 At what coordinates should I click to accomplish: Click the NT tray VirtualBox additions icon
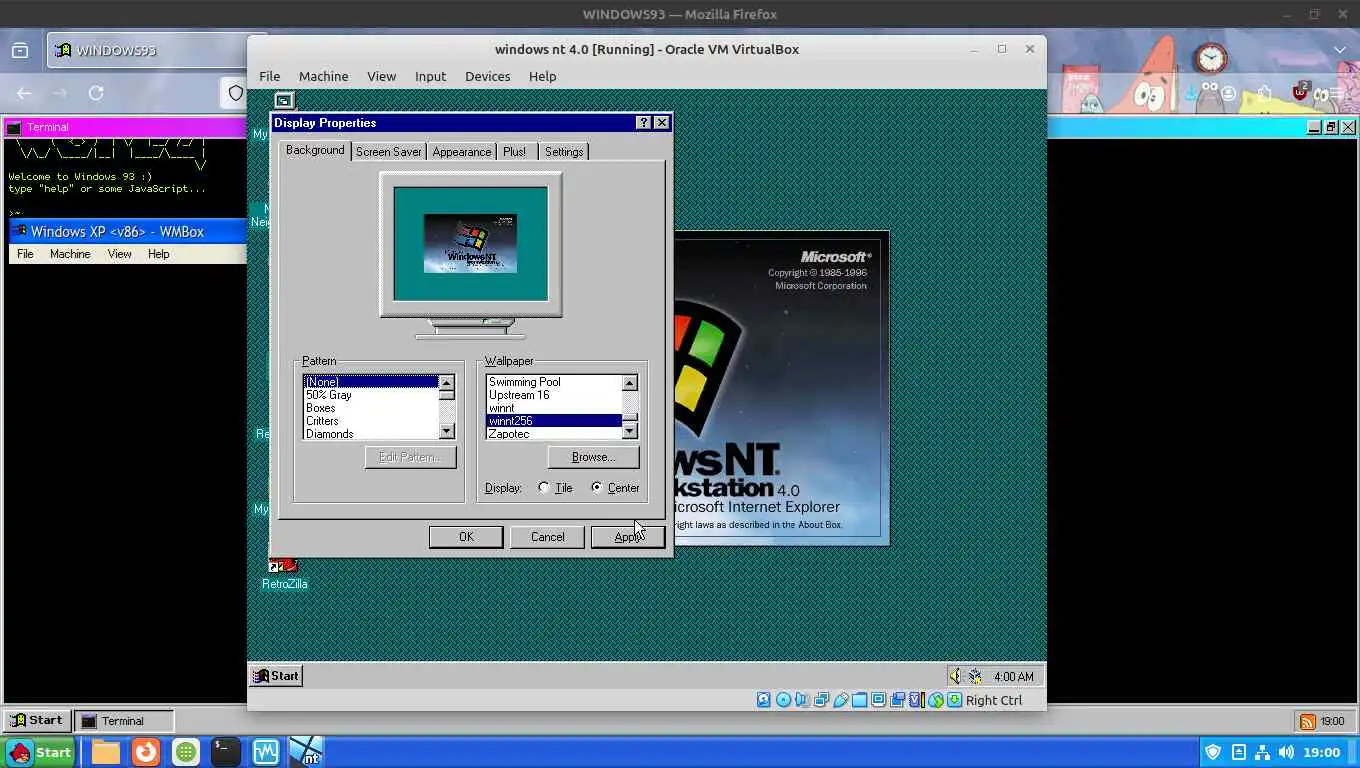pos(975,676)
